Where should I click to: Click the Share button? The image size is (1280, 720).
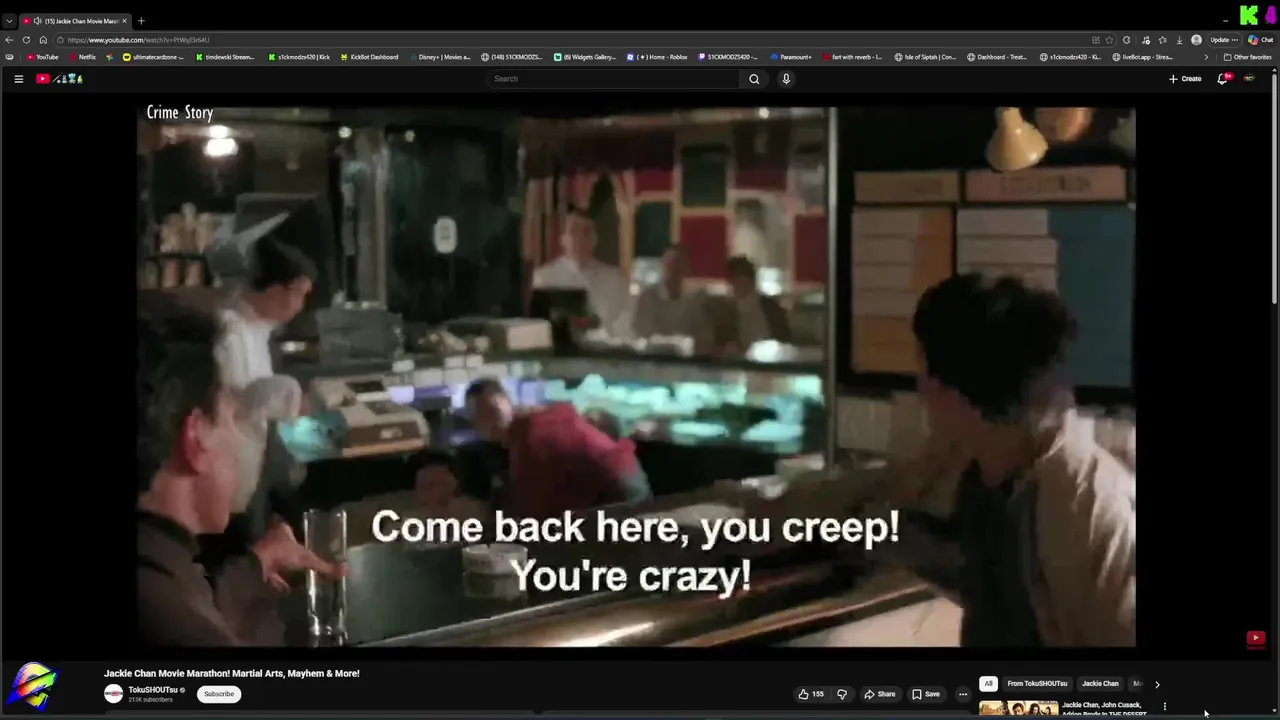point(880,694)
